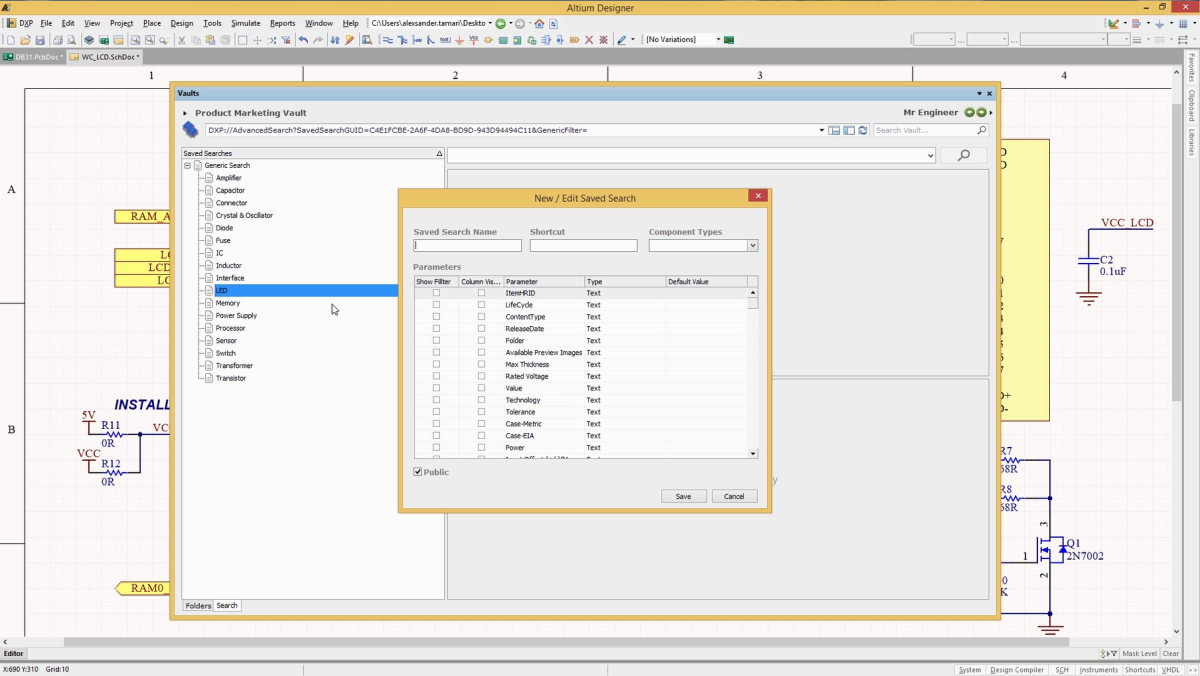1200x676 pixels.
Task: Click Vaults green back arrow near Mr Engineer
Action: click(970, 113)
